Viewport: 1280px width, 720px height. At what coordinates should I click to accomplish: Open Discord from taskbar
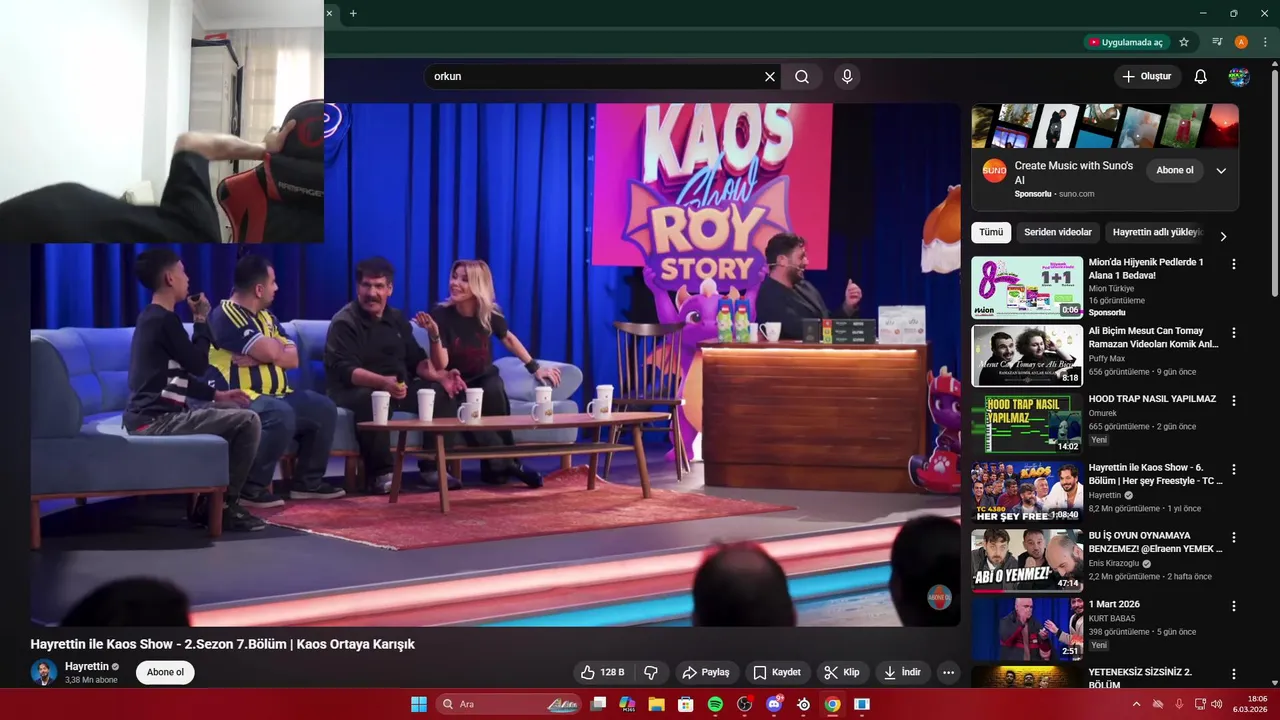774,704
